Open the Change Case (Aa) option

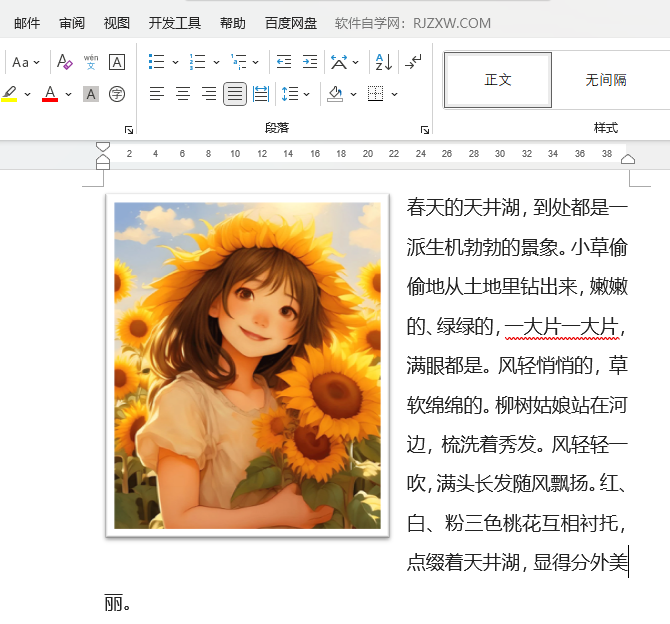point(20,62)
